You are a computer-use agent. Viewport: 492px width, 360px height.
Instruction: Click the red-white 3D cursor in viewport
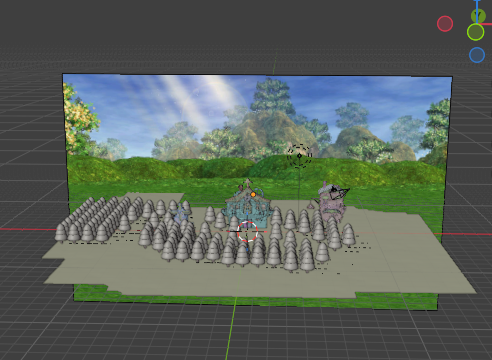[x=247, y=231]
